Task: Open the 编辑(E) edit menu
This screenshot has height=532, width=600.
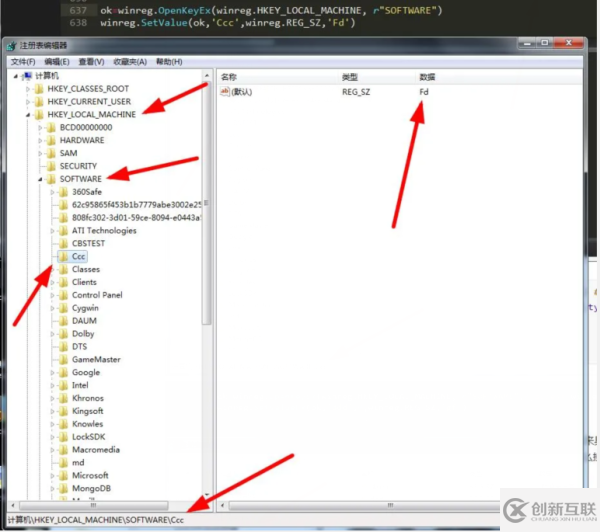Action: point(58,62)
